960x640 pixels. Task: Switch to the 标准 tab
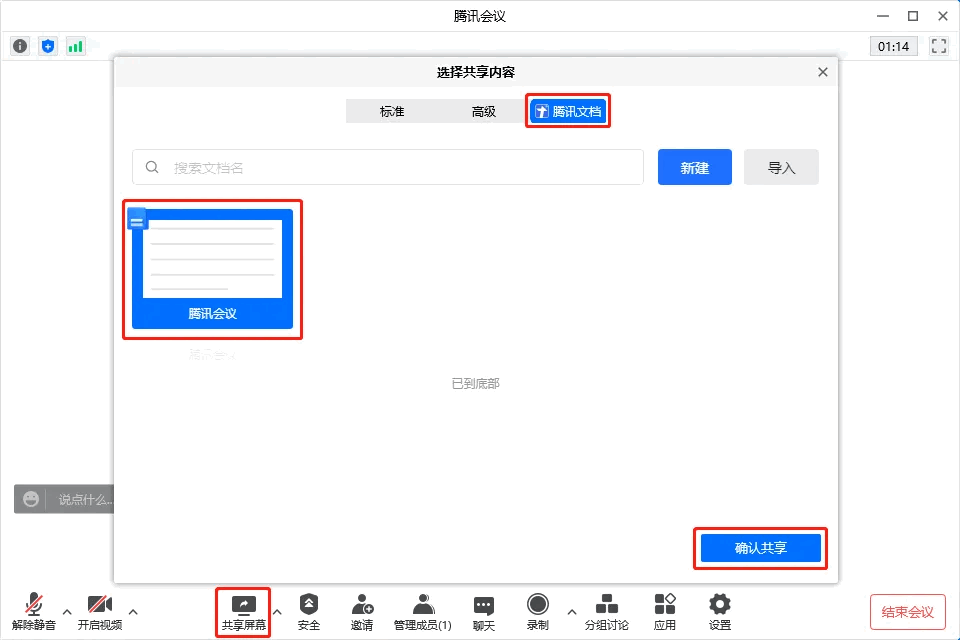pyautogui.click(x=392, y=111)
